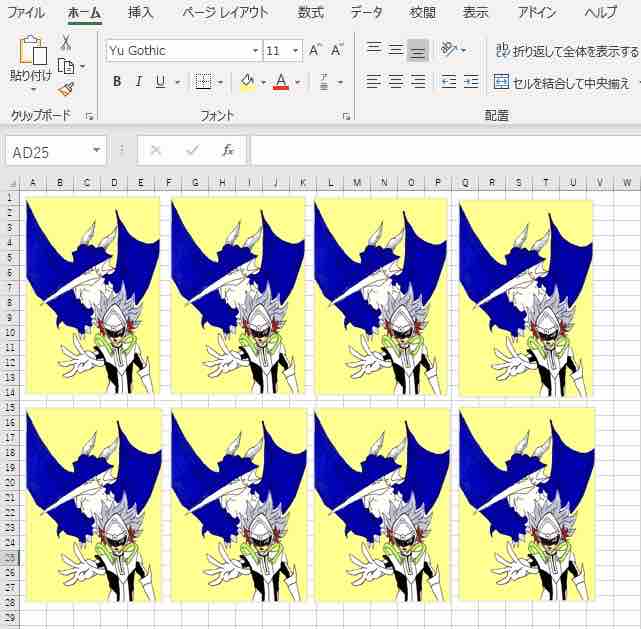
Task: Increase font size with large A
Action: click(314, 50)
